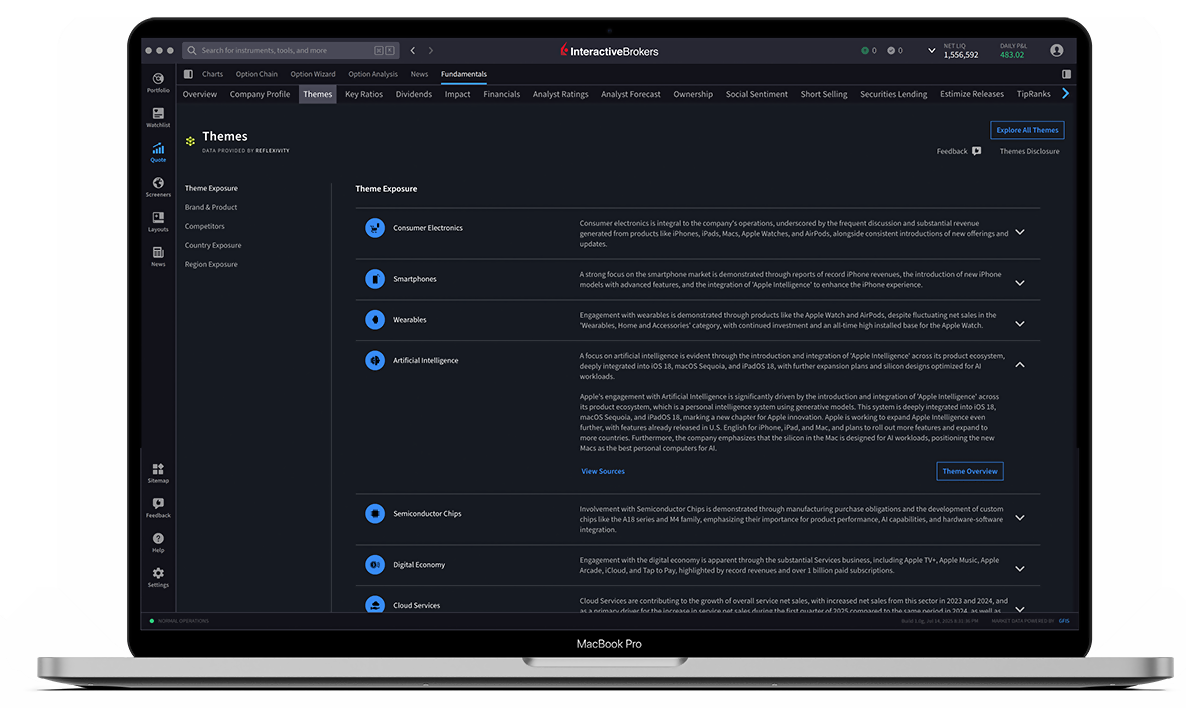Open News in the left sidebar

point(158,256)
